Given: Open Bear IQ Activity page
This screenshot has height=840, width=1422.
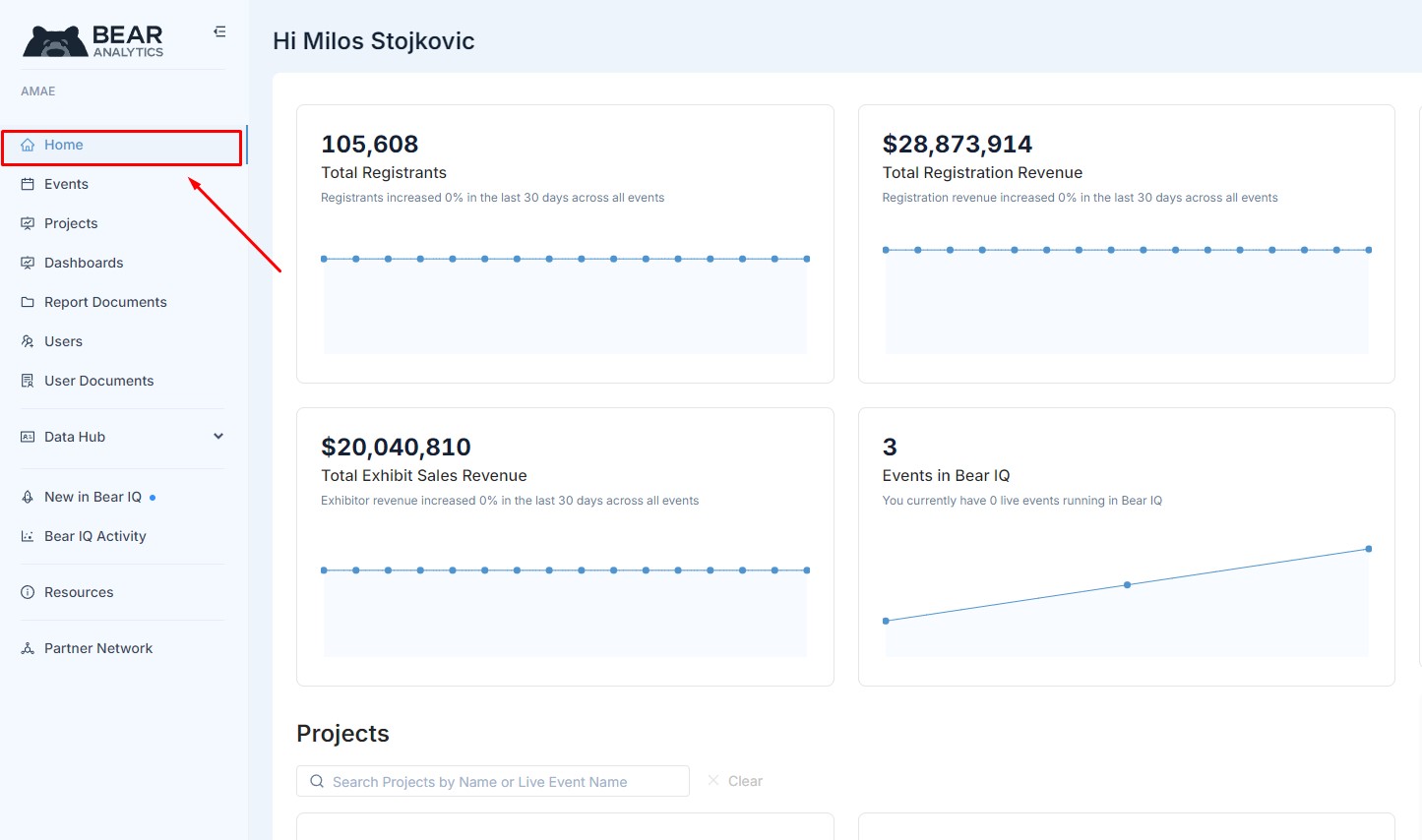Looking at the screenshot, I should pyautogui.click(x=94, y=536).
